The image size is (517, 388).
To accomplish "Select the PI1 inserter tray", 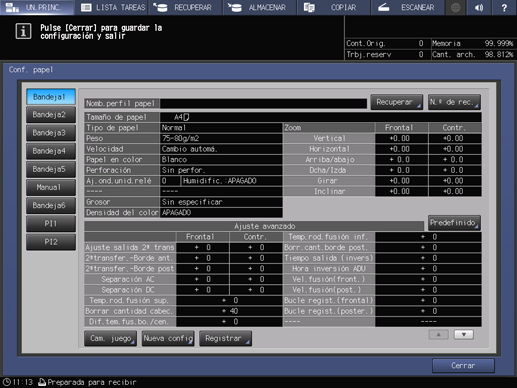I will 51,224.
